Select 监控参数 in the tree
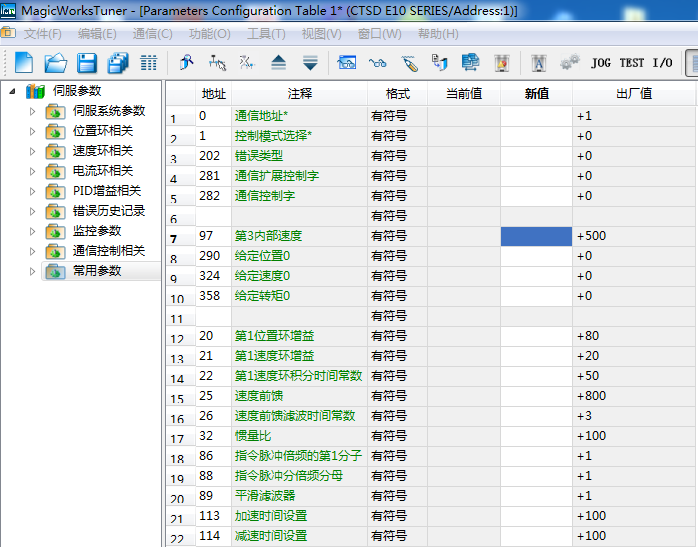 tap(96, 231)
